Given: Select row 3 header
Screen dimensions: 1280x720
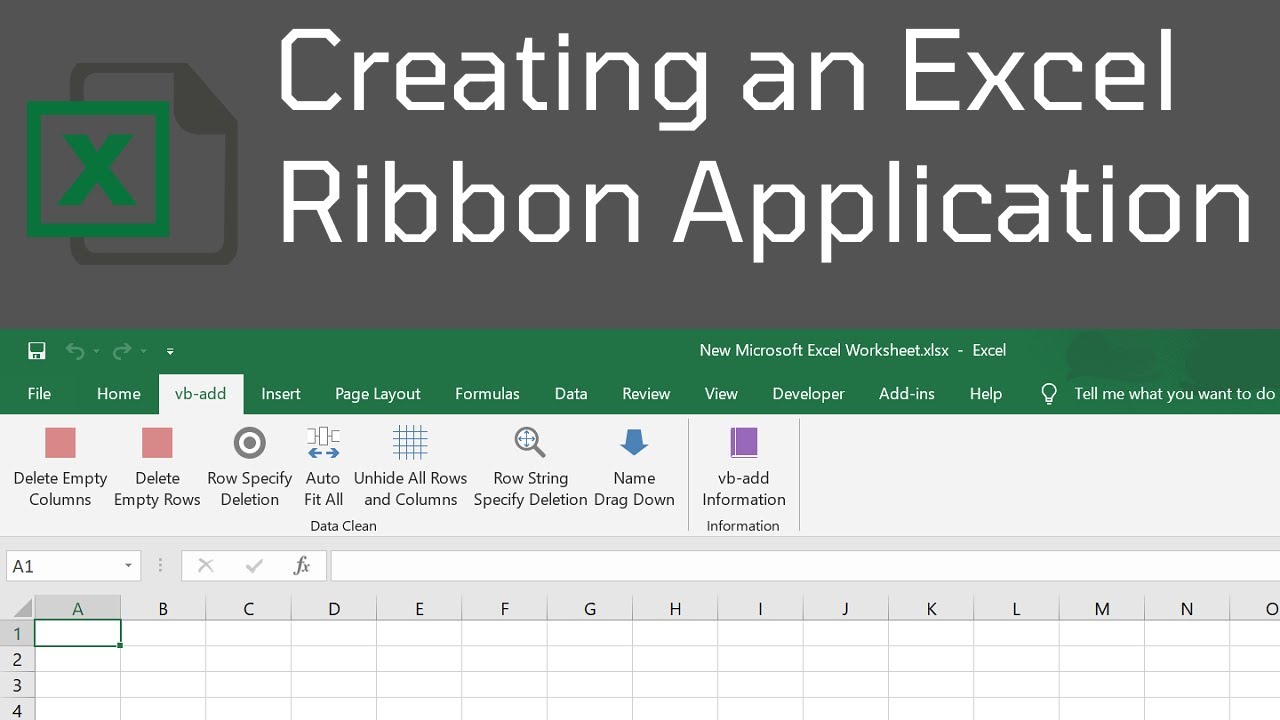Looking at the screenshot, I should click(x=17, y=685).
